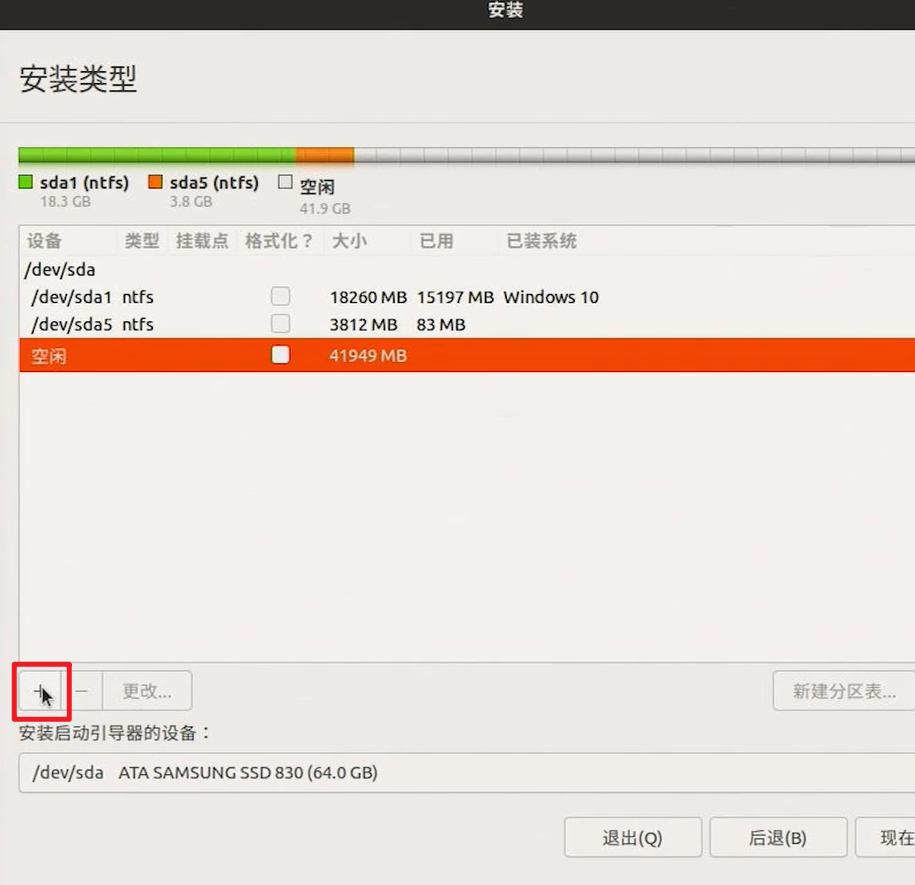Image resolution: width=915 pixels, height=885 pixels.
Task: Click grey free space segment in bar
Action: [x=634, y=155]
